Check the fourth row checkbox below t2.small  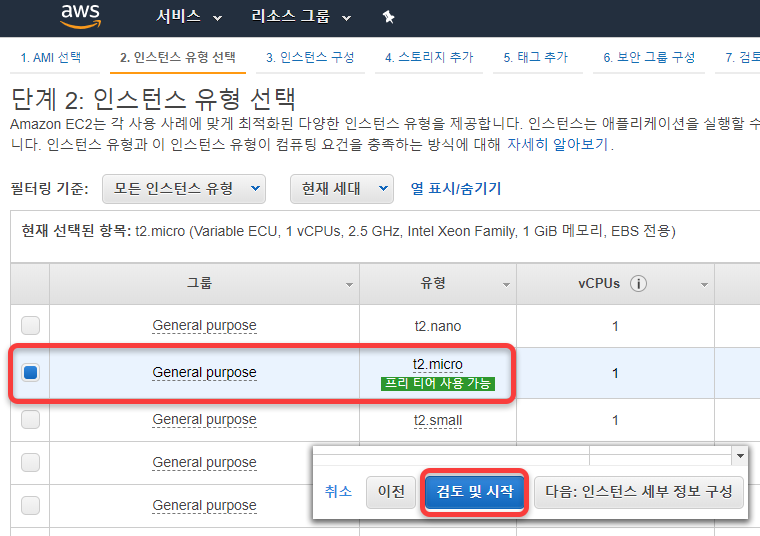(x=31, y=462)
